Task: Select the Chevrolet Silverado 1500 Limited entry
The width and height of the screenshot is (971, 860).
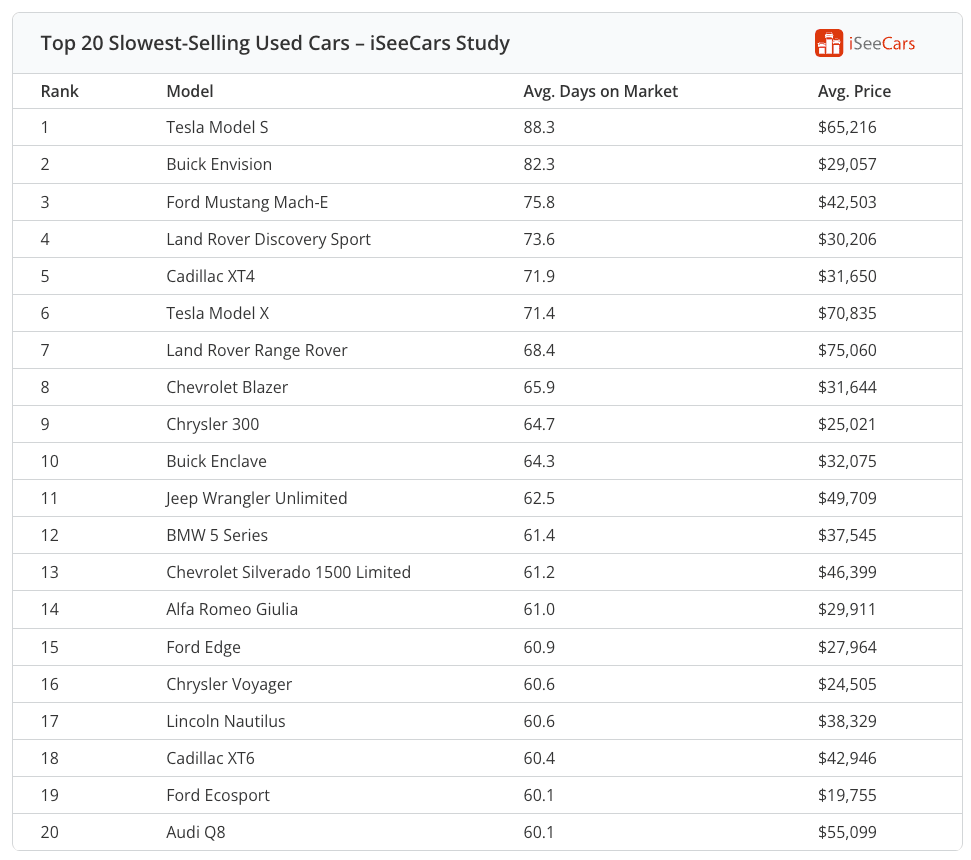Action: (288, 572)
